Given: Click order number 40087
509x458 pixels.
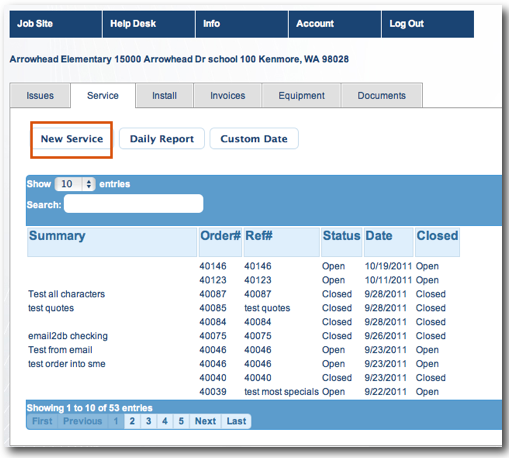Looking at the screenshot, I should [213, 294].
